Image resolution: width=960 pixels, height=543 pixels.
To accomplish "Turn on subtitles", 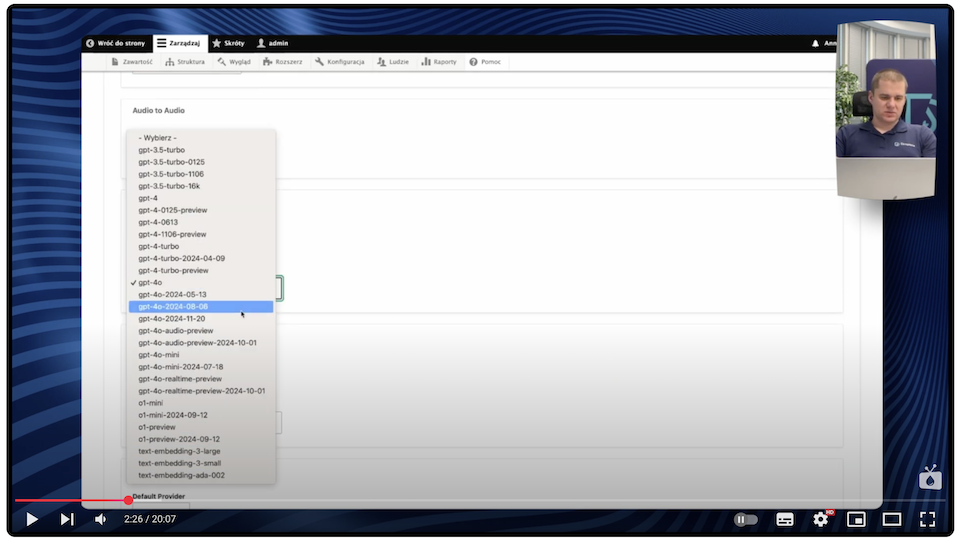I will pos(785,520).
